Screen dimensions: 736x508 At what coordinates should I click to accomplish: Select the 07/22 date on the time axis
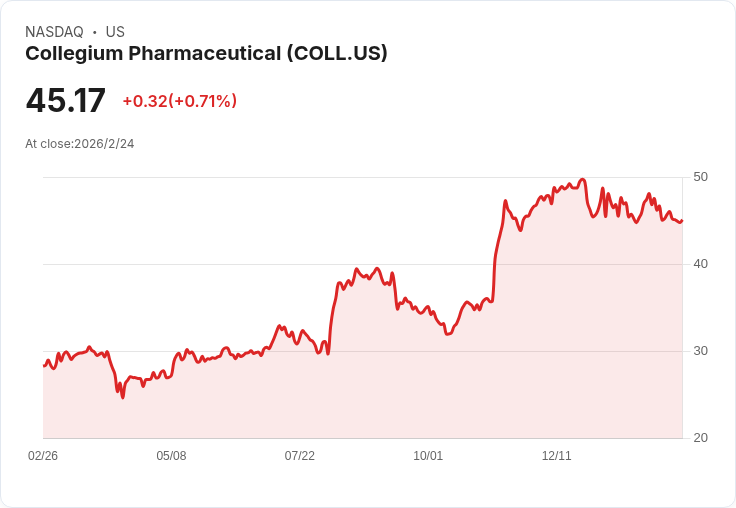pyautogui.click(x=299, y=456)
